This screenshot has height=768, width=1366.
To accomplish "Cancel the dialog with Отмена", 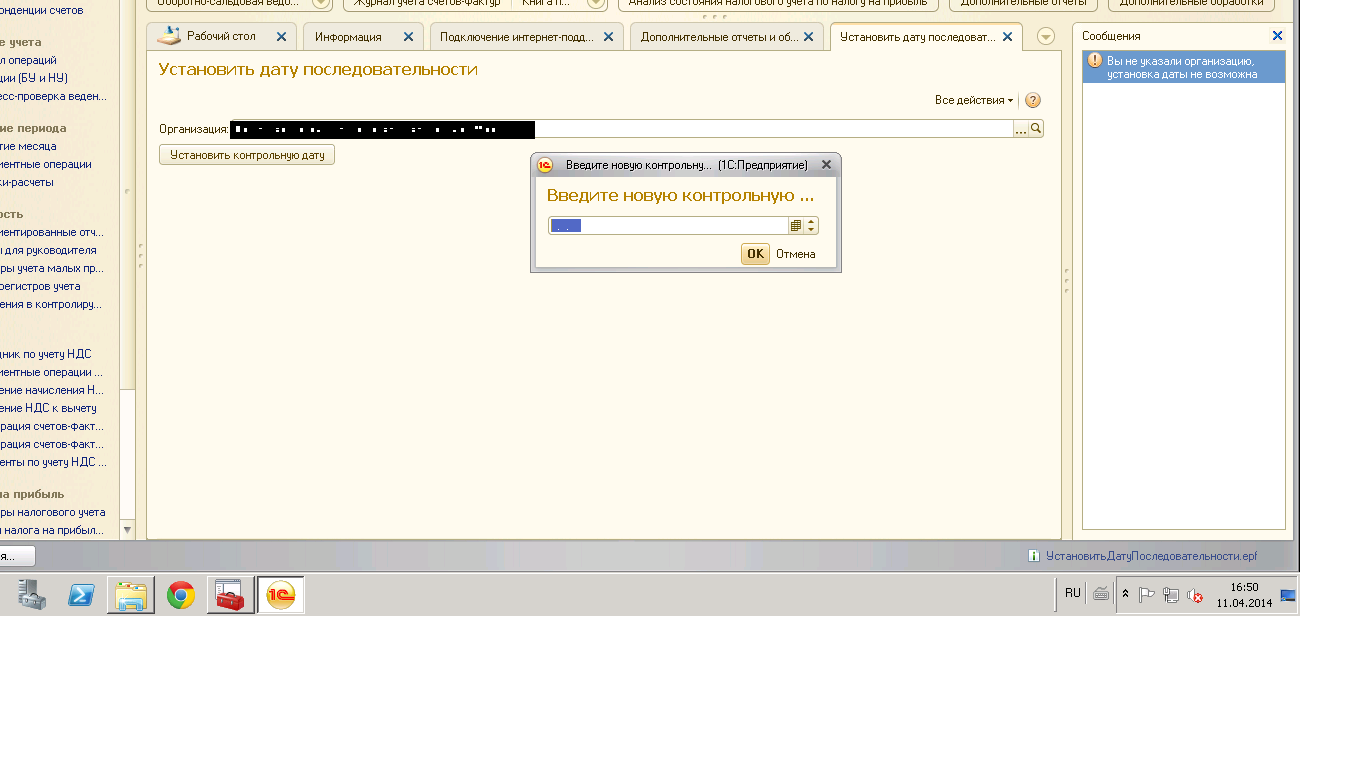I will coord(796,254).
